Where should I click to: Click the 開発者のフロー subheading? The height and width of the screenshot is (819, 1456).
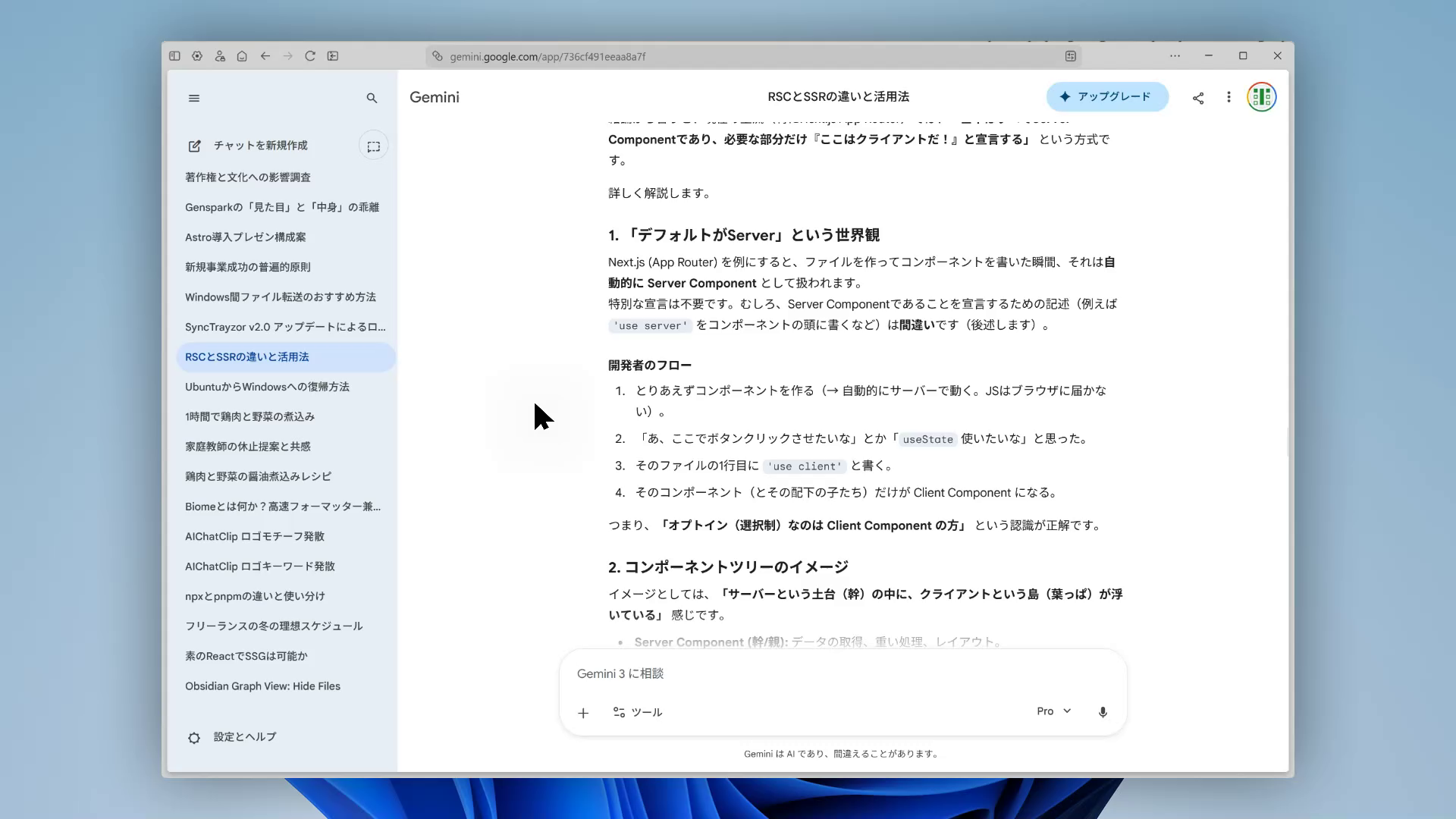tap(650, 366)
